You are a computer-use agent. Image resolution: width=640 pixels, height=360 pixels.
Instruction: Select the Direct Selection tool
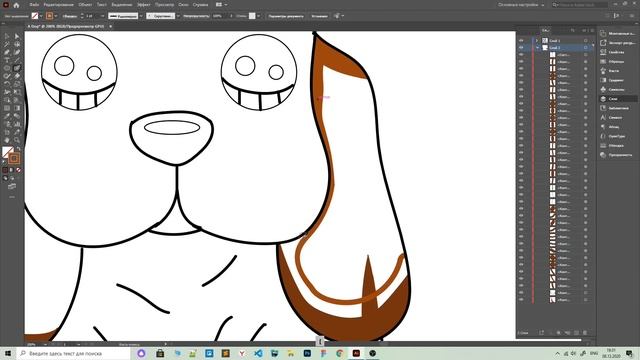click(17, 36)
